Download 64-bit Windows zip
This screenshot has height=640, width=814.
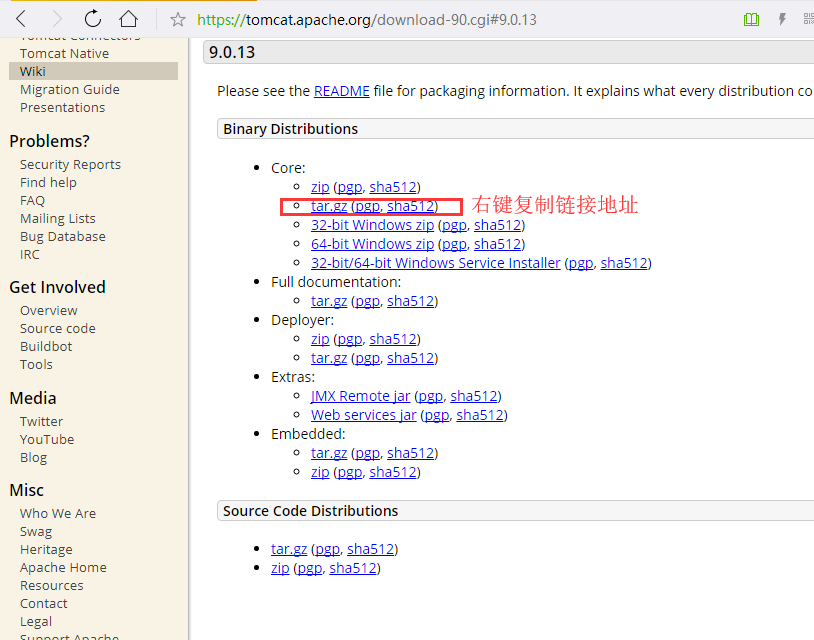(372, 244)
